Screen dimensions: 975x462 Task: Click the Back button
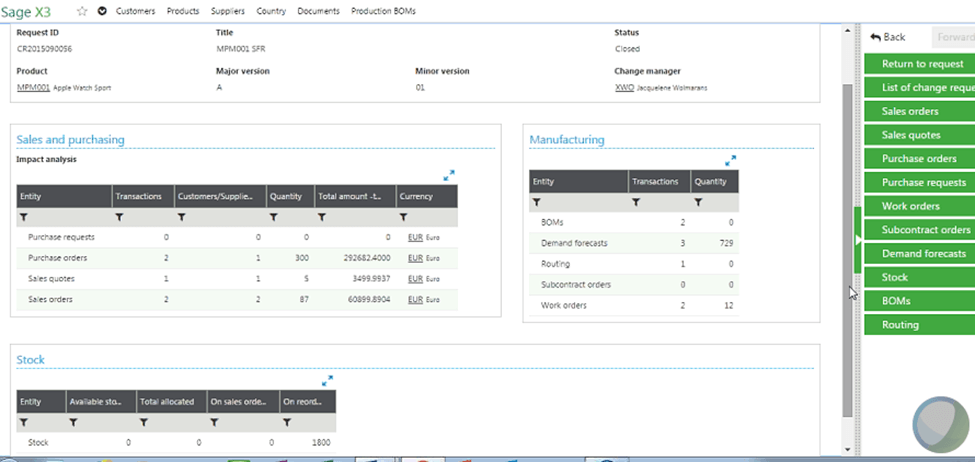[x=888, y=37]
